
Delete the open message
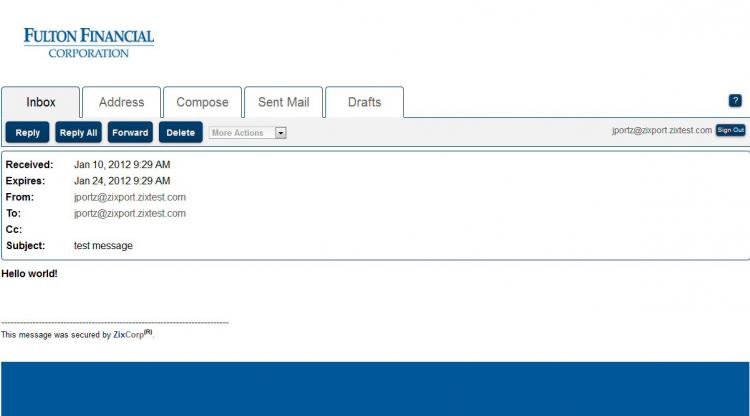[x=180, y=132]
